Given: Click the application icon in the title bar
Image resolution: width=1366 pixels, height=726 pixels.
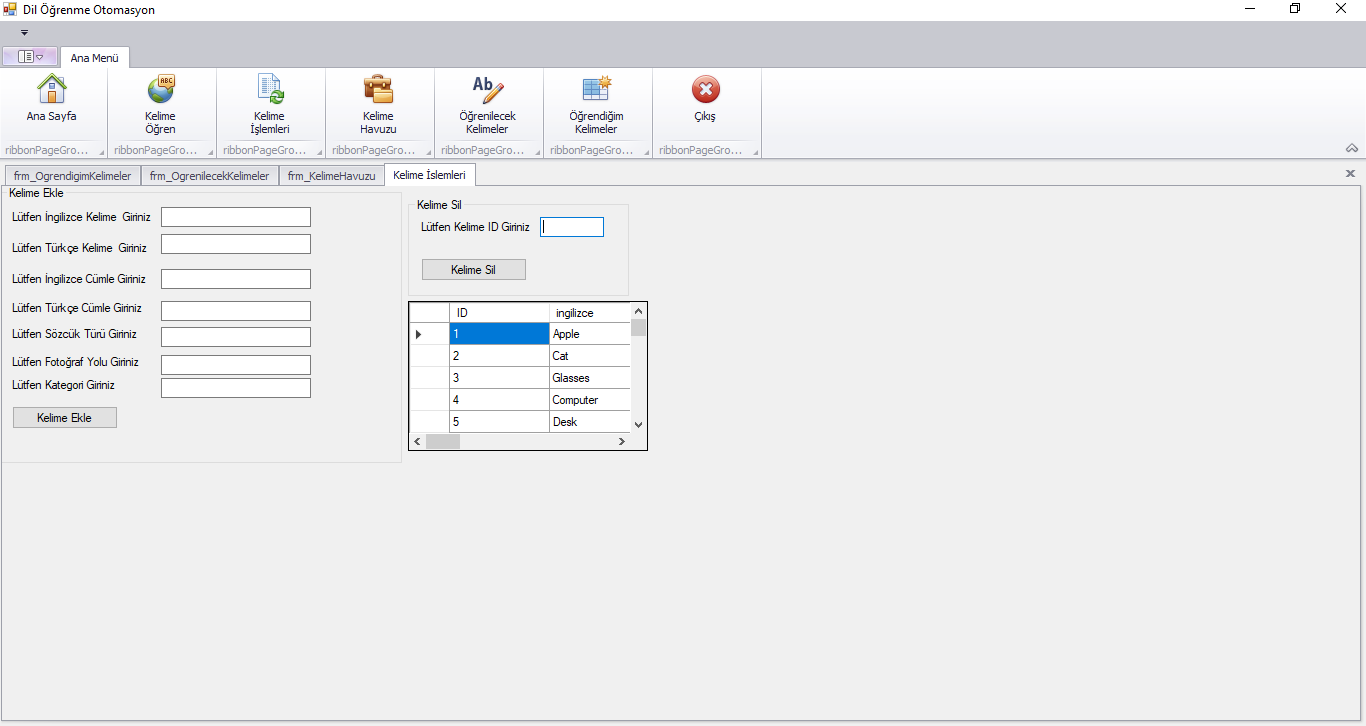Looking at the screenshot, I should (10, 9).
